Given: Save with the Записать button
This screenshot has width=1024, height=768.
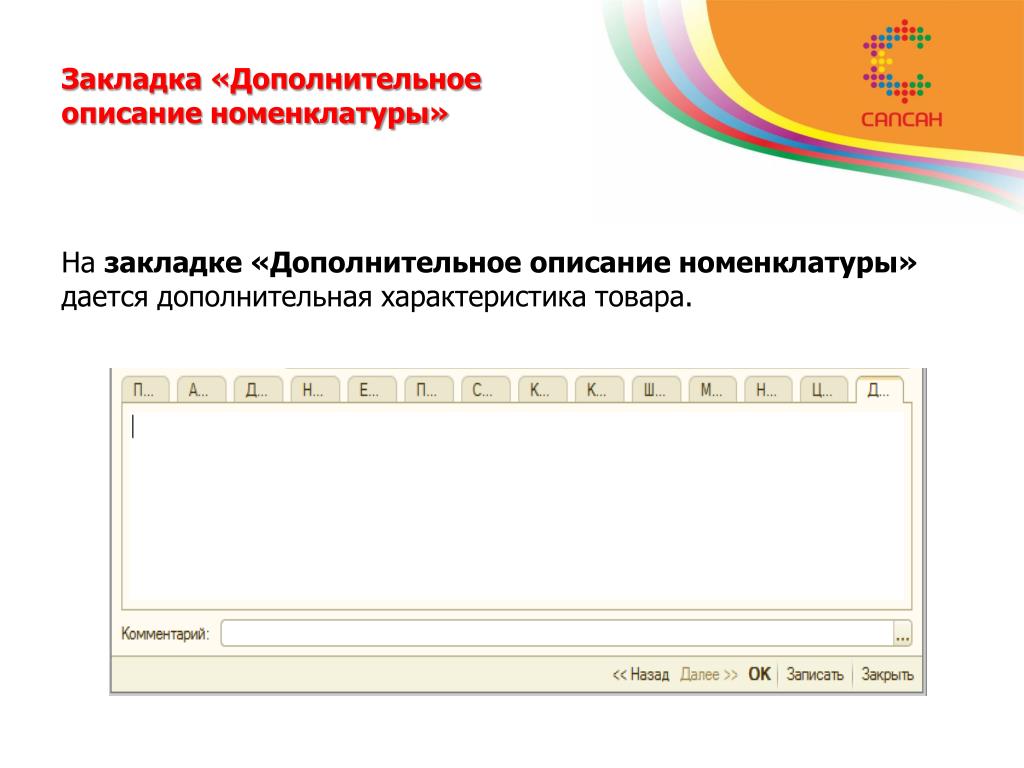Looking at the screenshot, I should 815,675.
